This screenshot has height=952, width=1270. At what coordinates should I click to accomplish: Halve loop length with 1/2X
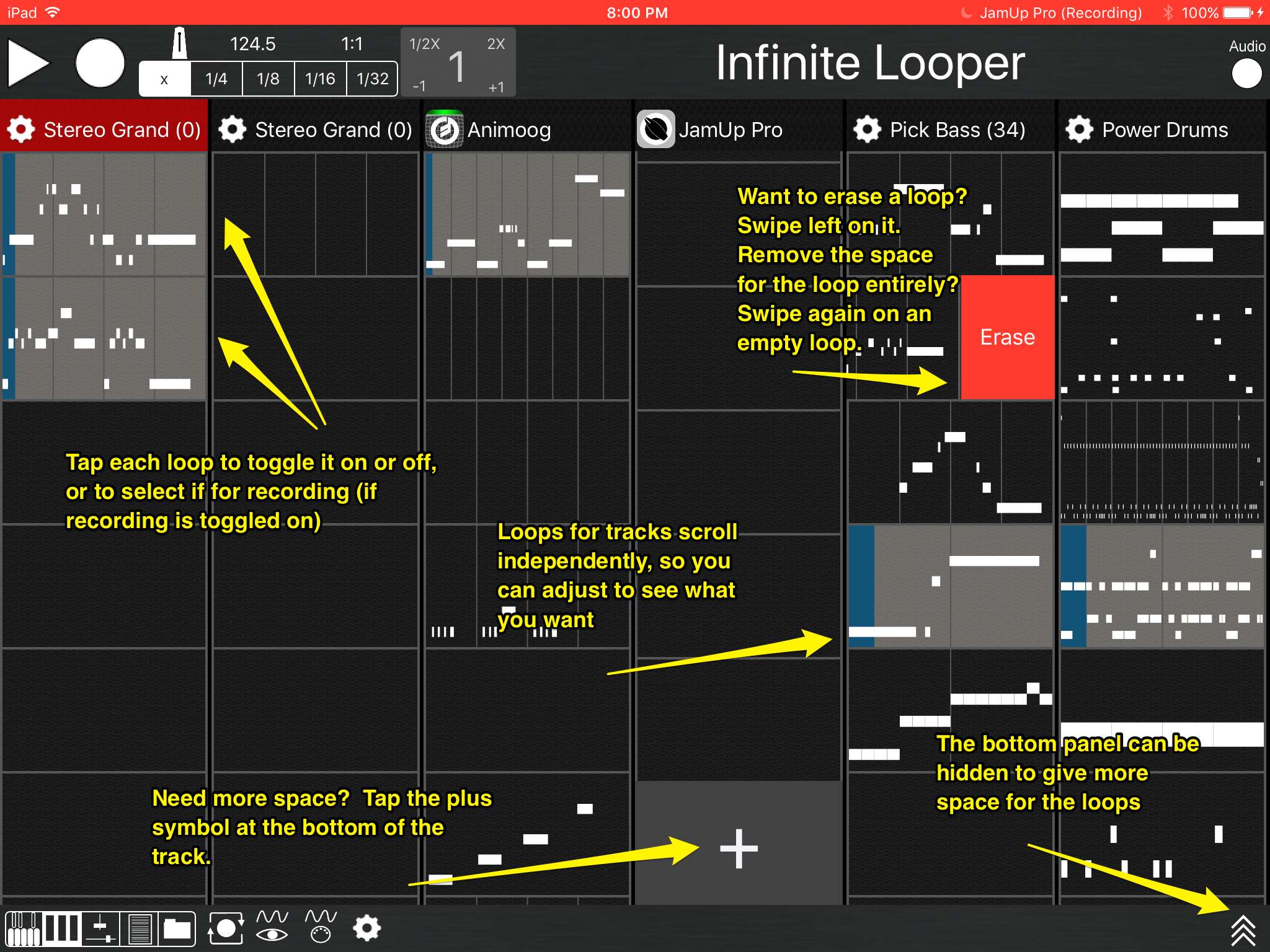pos(425,44)
